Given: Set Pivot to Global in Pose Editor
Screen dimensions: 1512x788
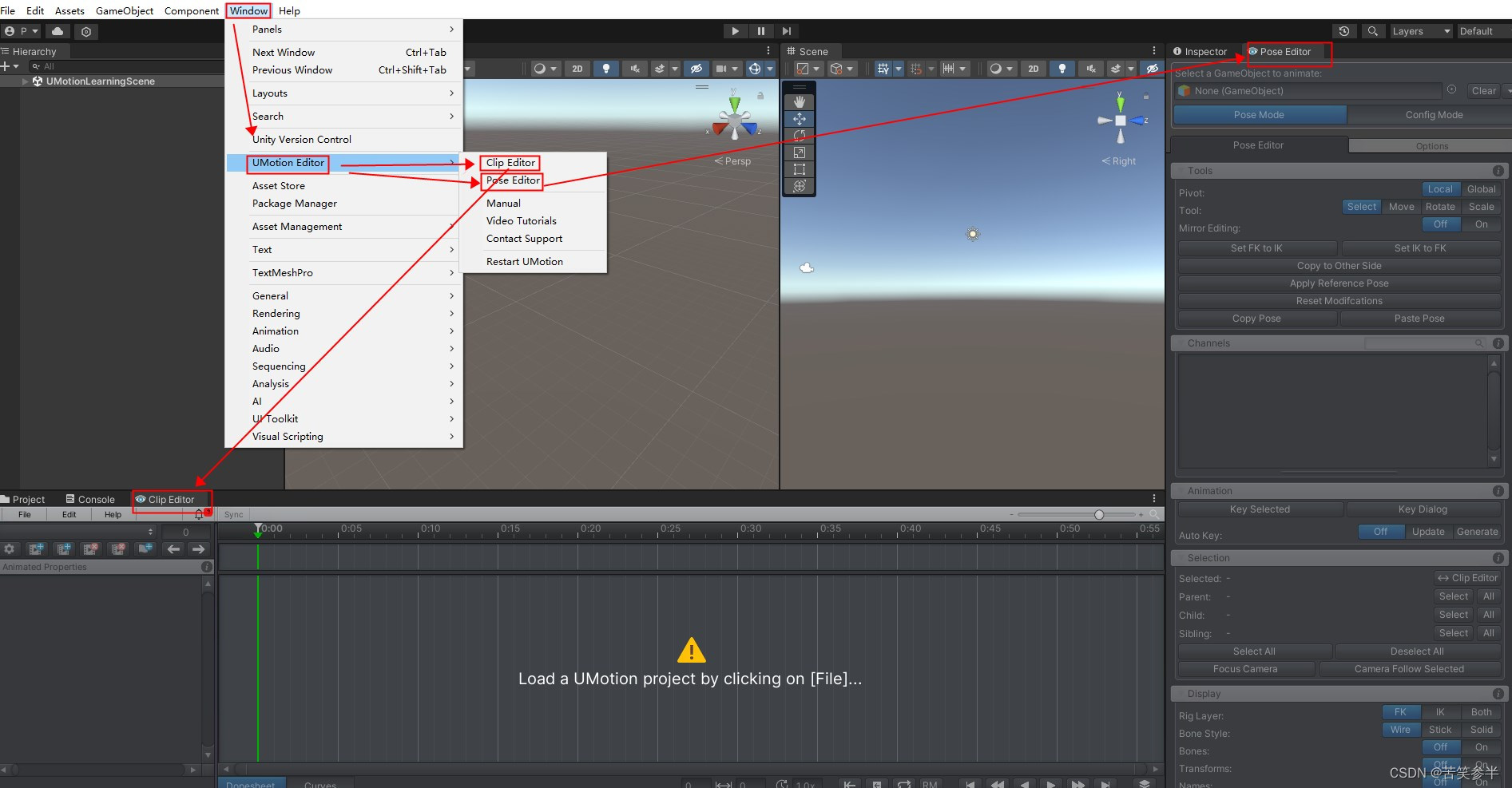Looking at the screenshot, I should coord(1481,189).
